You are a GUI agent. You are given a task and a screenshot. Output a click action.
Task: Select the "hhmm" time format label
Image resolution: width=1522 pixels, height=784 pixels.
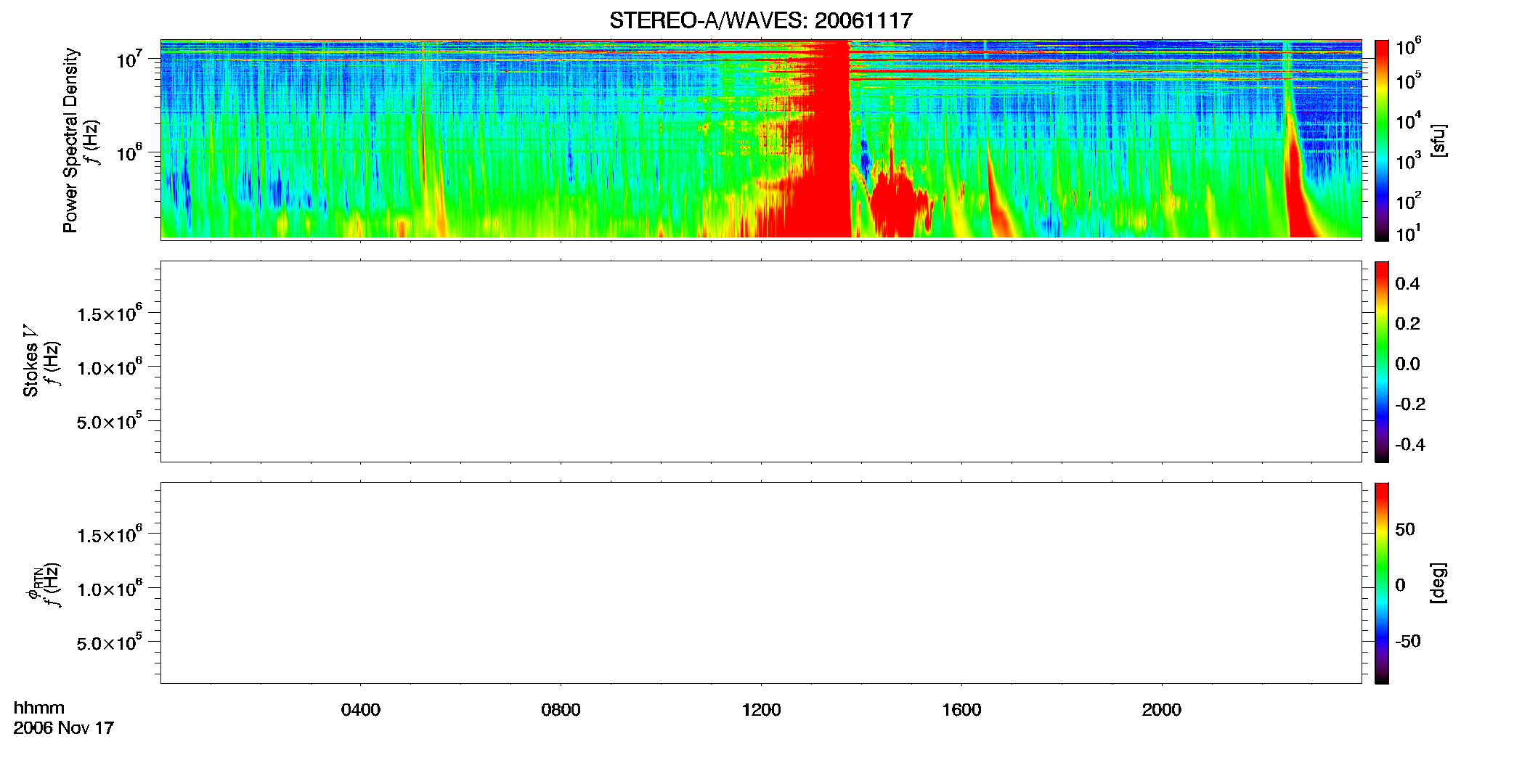[39, 708]
